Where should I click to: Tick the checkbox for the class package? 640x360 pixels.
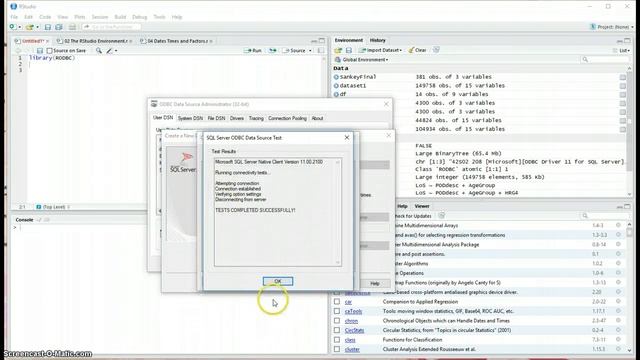(337, 340)
